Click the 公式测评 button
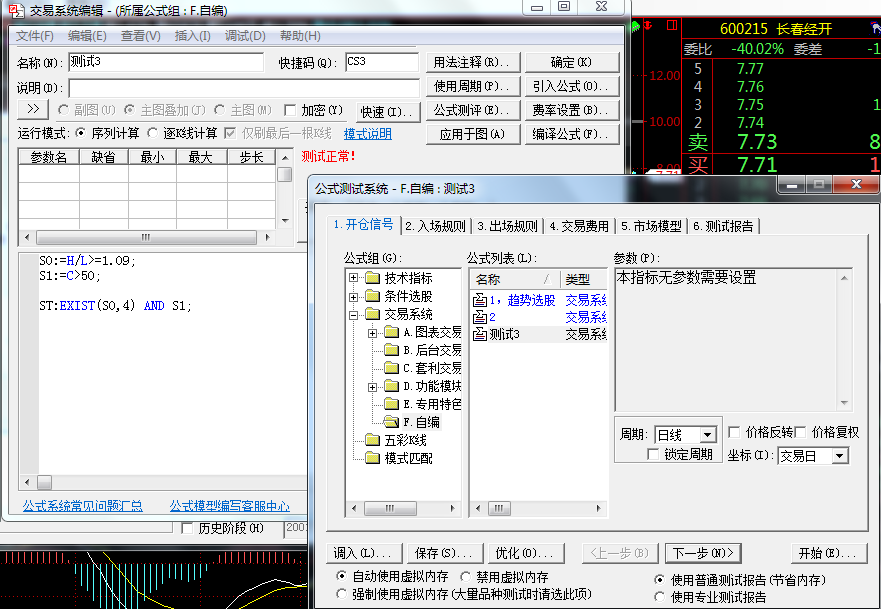Image resolution: width=881 pixels, height=609 pixels. [x=473, y=110]
